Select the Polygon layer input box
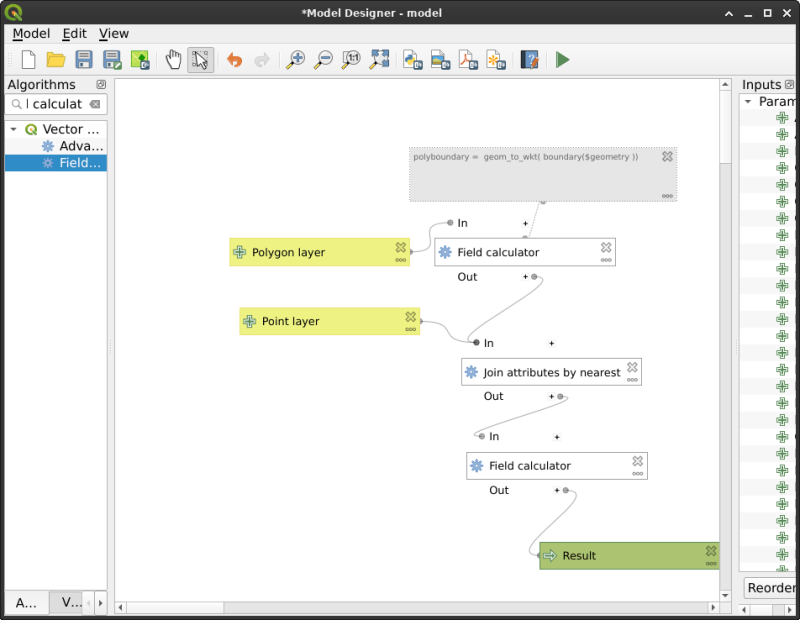The height and width of the screenshot is (620, 800). click(x=319, y=252)
